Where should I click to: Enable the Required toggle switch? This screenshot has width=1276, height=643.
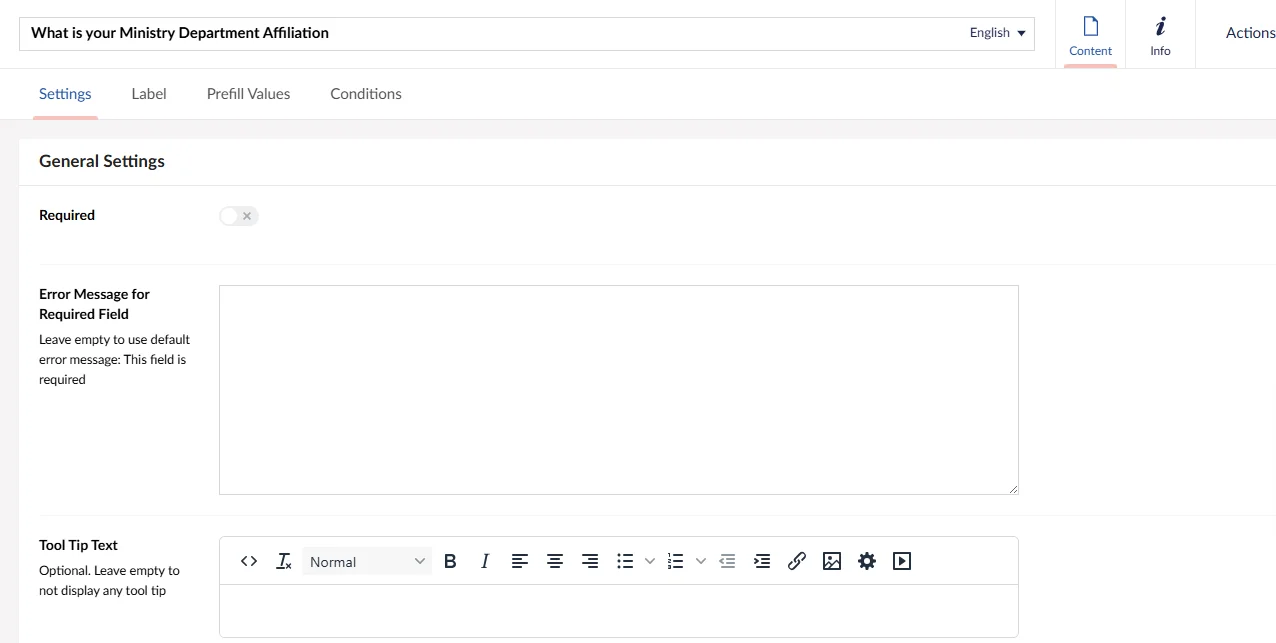pos(239,216)
